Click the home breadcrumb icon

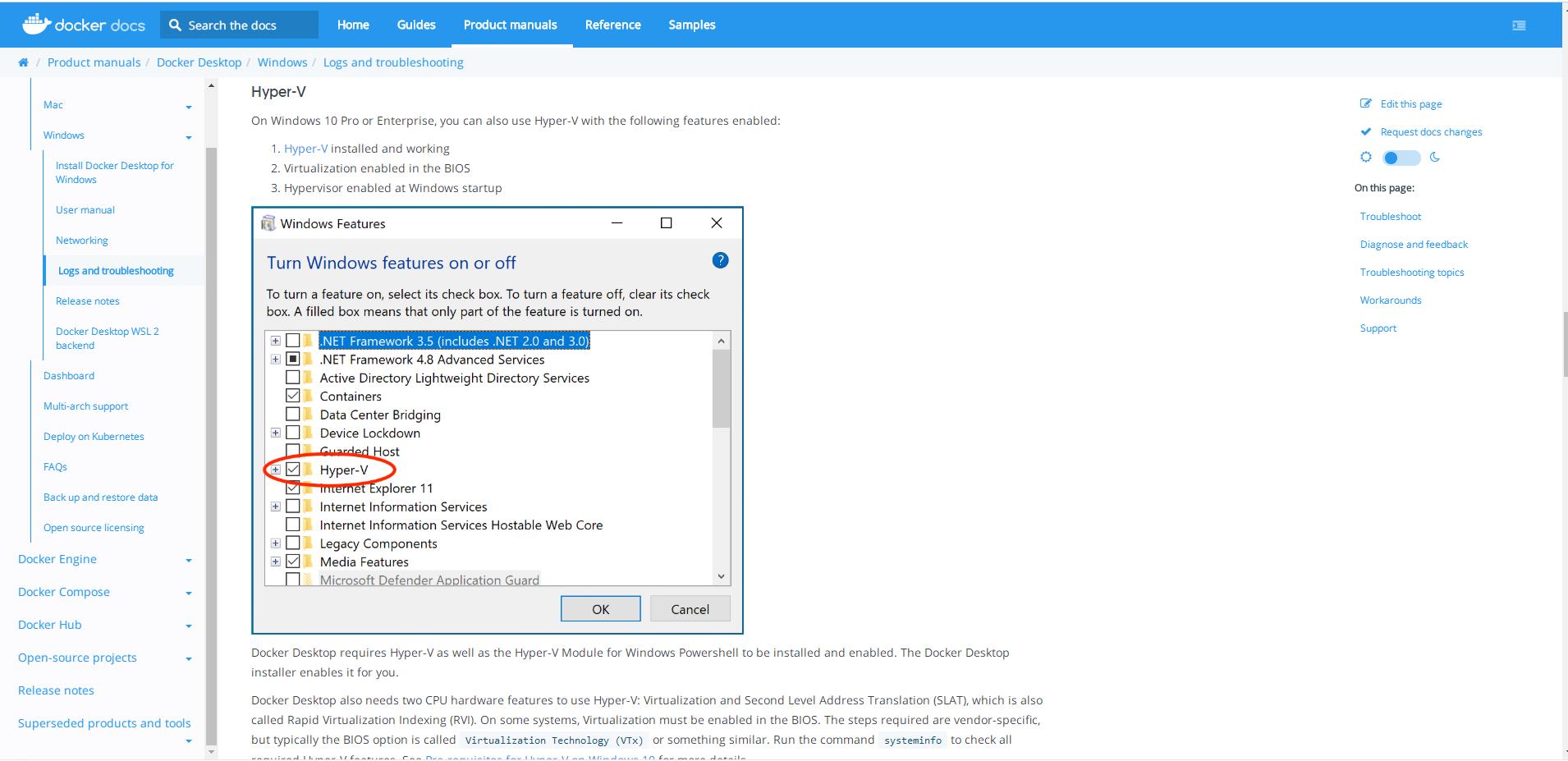(23, 62)
